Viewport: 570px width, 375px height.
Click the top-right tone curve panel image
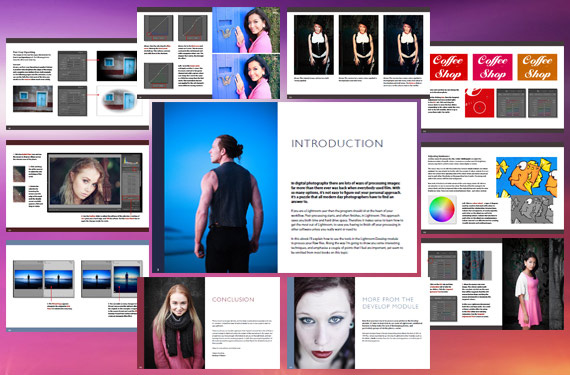pyautogui.click(x=193, y=28)
